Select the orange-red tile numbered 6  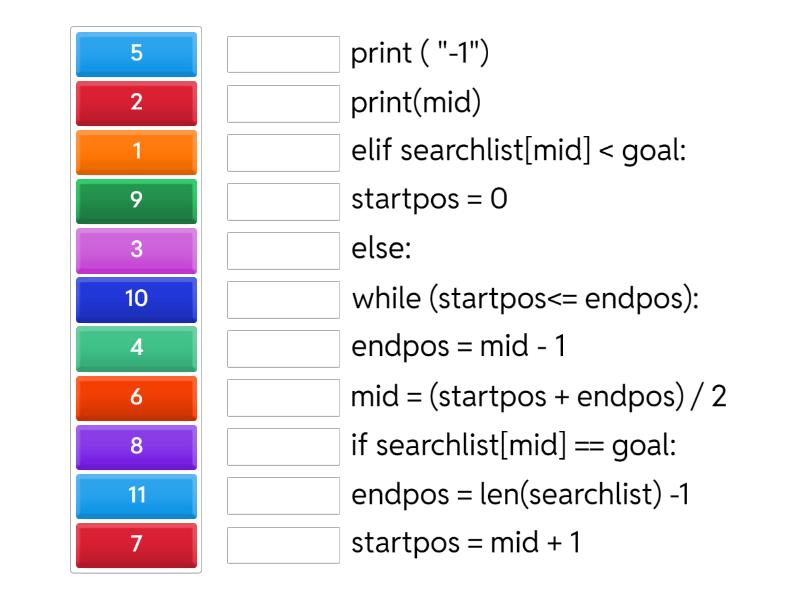coord(136,397)
